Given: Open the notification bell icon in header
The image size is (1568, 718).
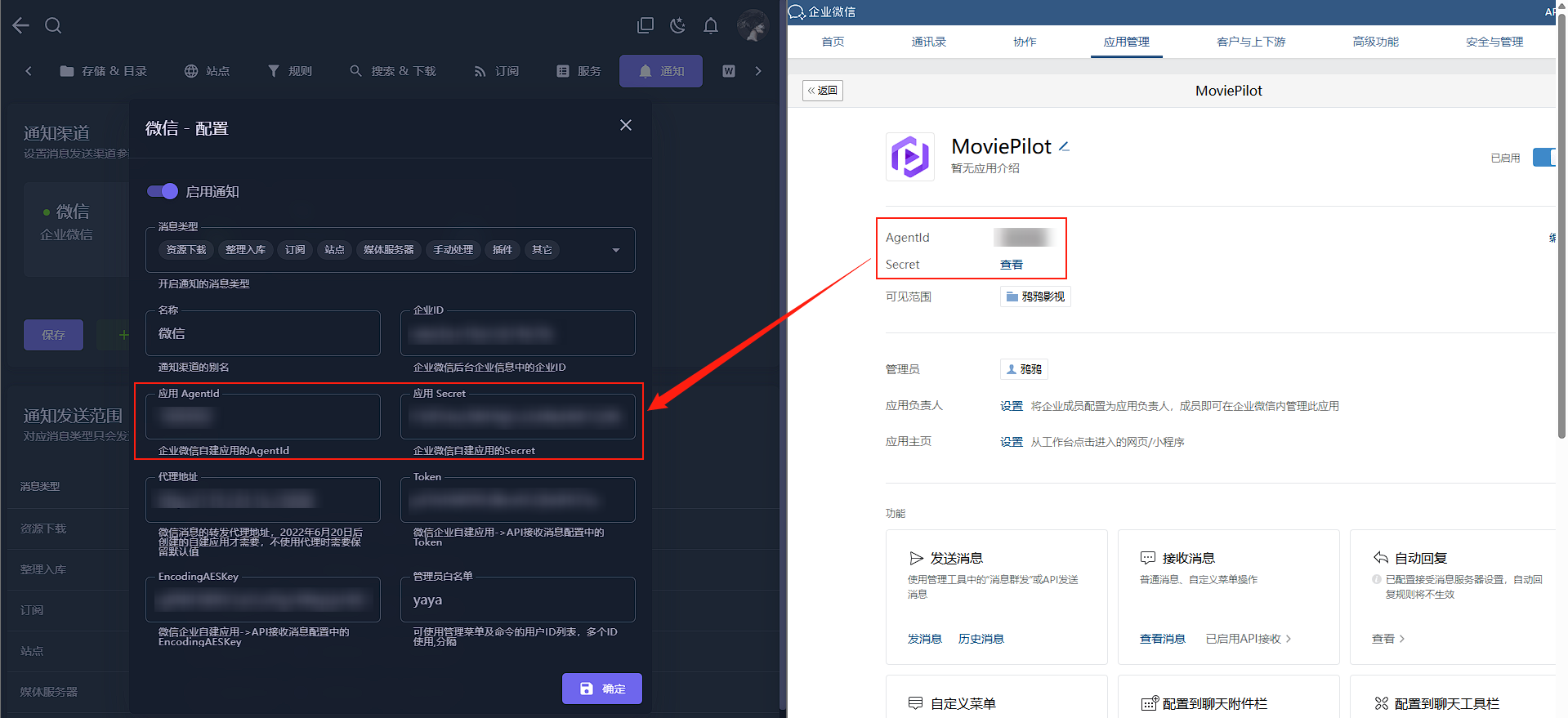Looking at the screenshot, I should [x=711, y=25].
